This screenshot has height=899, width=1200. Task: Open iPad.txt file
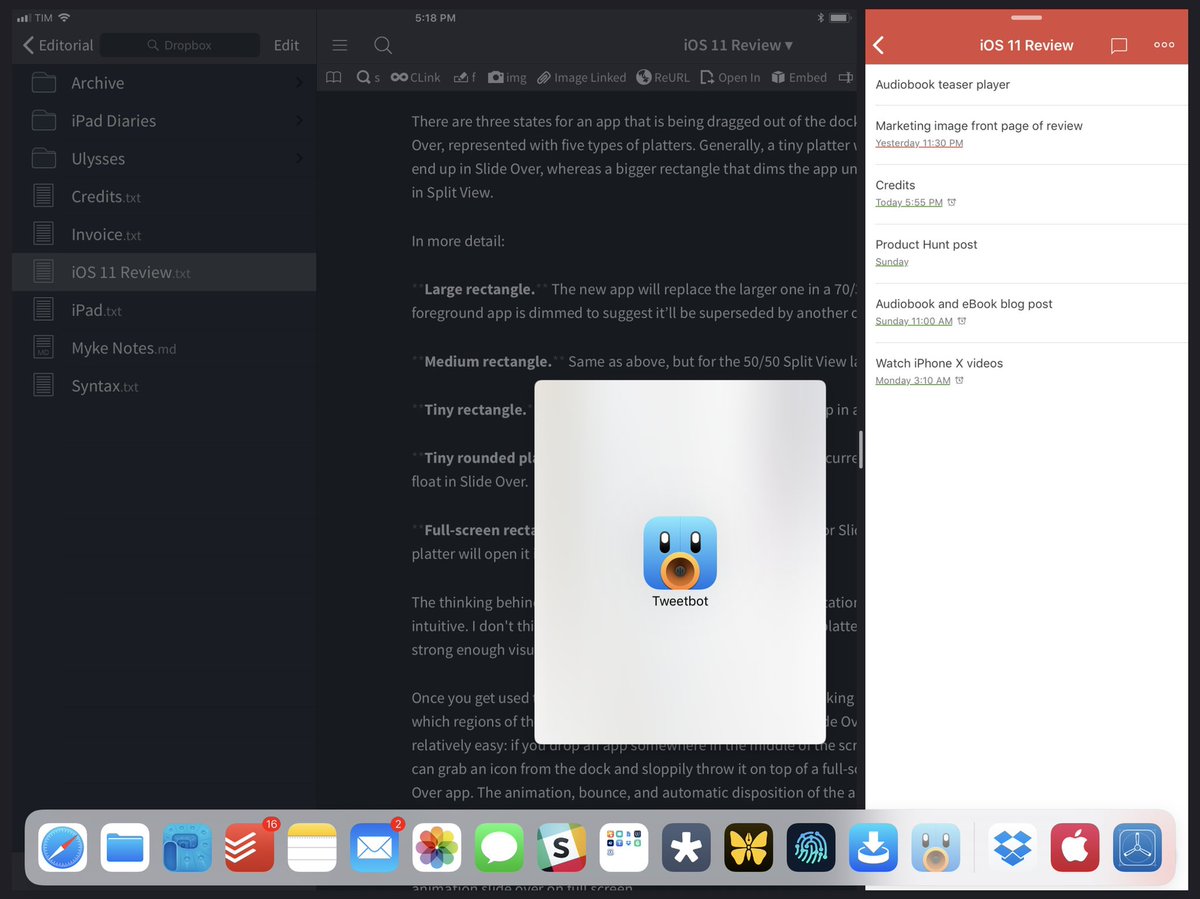click(164, 310)
